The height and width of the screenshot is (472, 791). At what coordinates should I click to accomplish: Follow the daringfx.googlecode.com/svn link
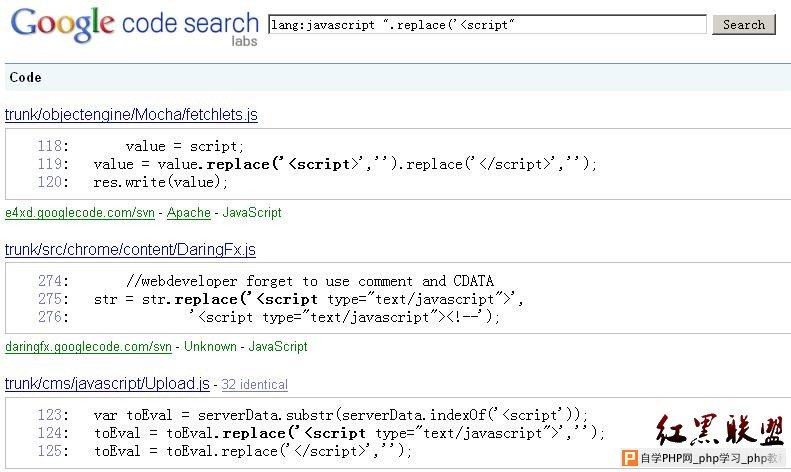[x=88, y=347]
